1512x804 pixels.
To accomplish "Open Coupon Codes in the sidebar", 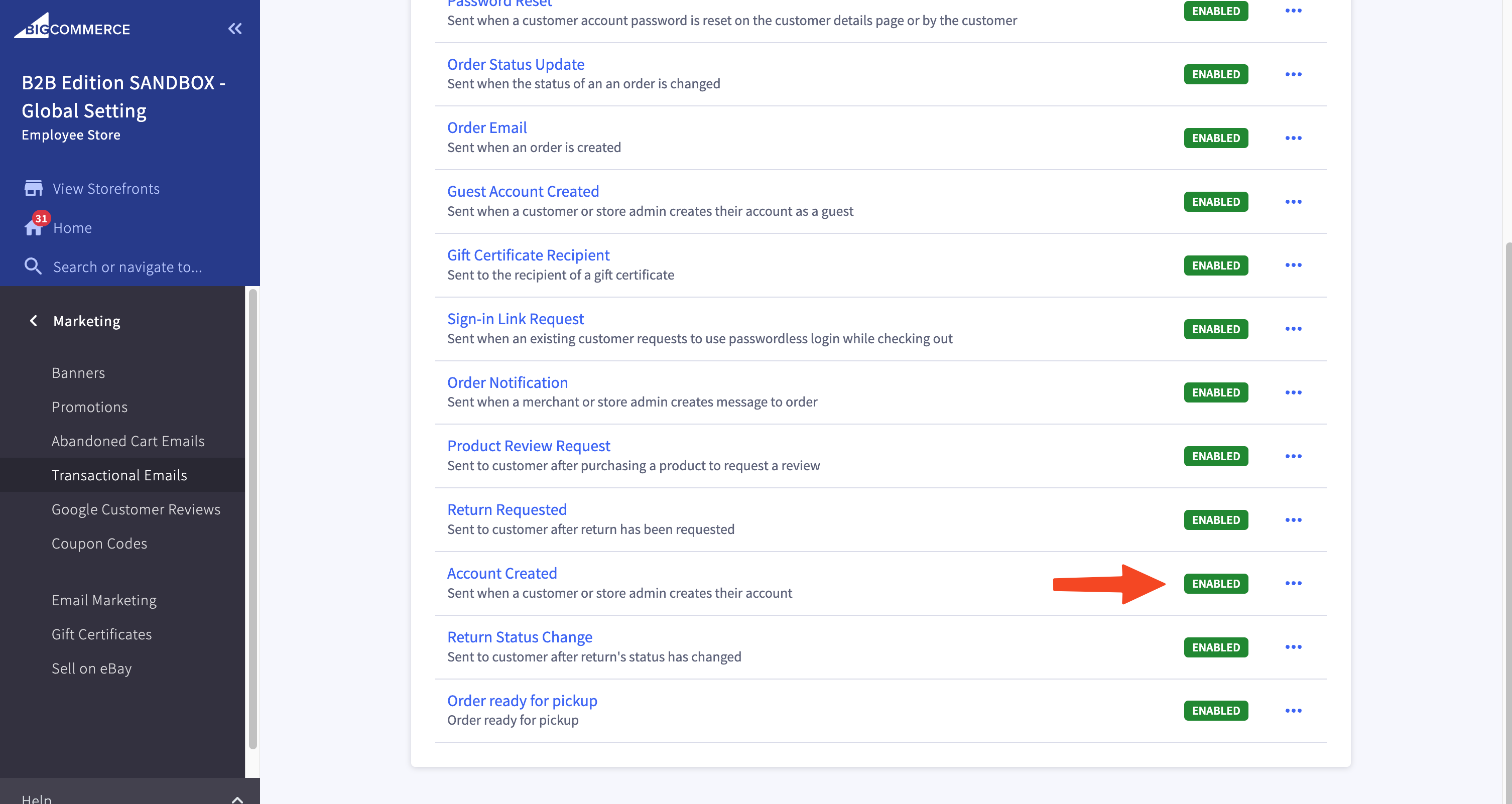I will click(x=99, y=543).
